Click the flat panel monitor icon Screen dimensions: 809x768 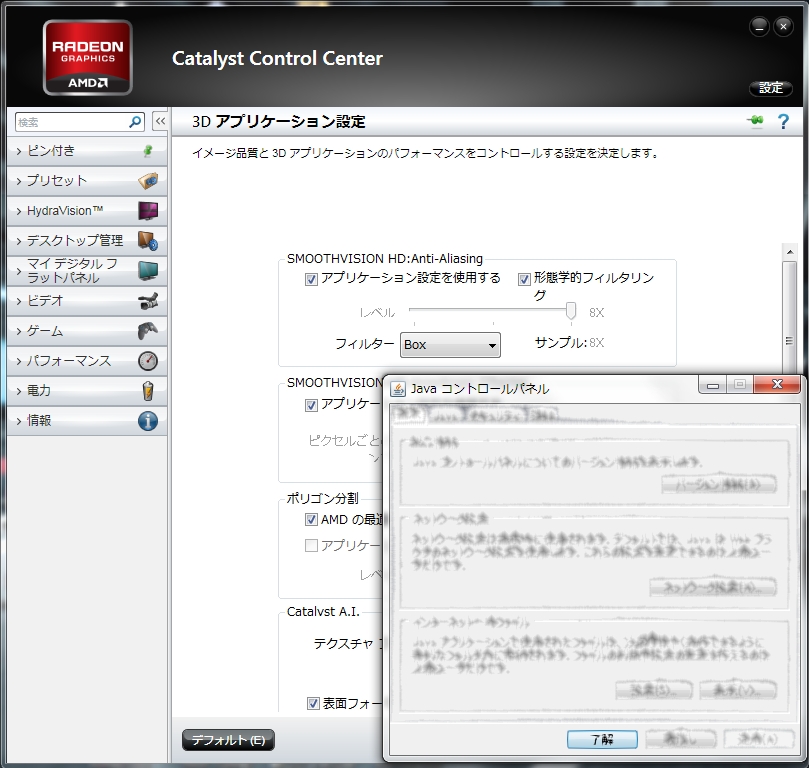pos(148,270)
